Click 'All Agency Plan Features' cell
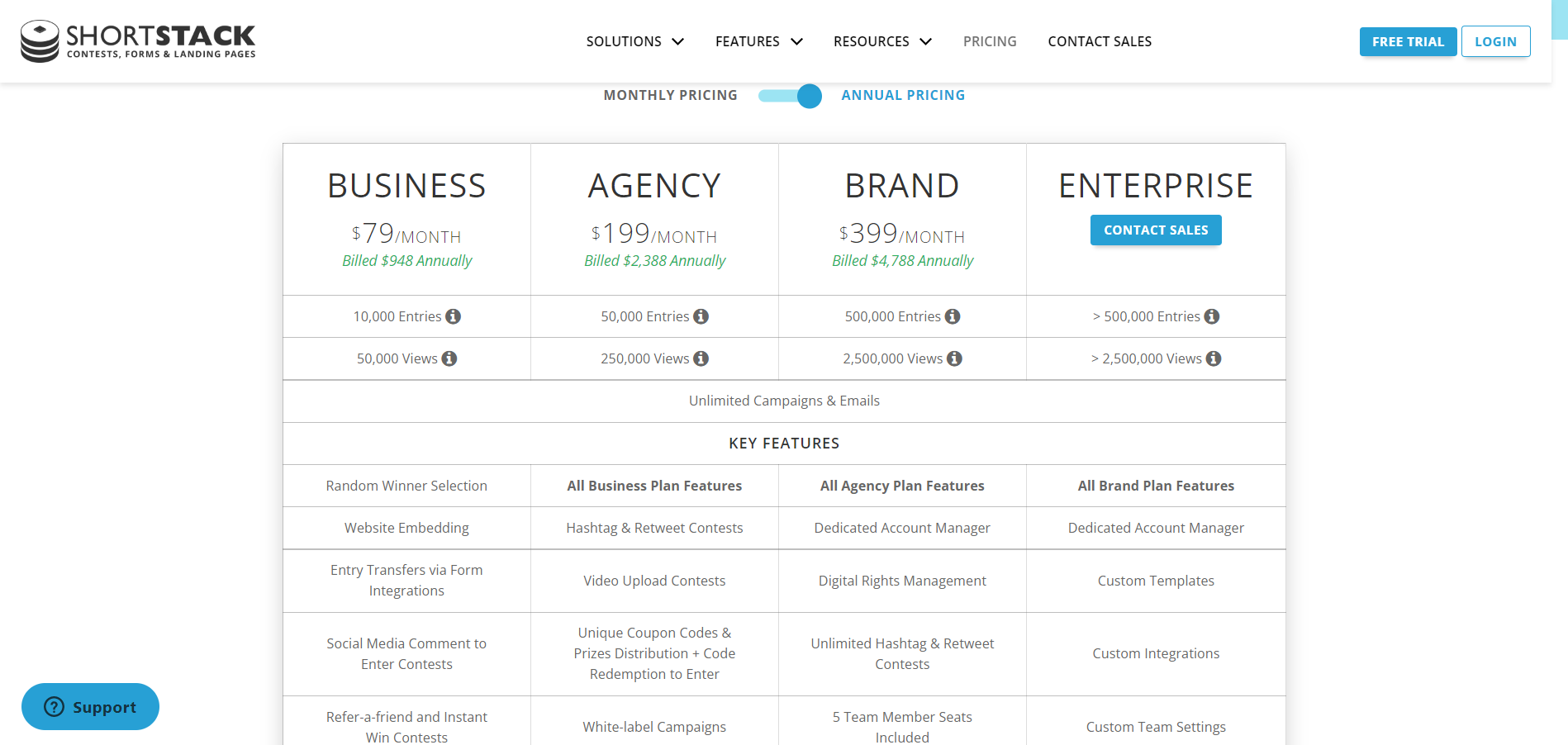Viewport: 1568px width, 745px height. click(902, 486)
